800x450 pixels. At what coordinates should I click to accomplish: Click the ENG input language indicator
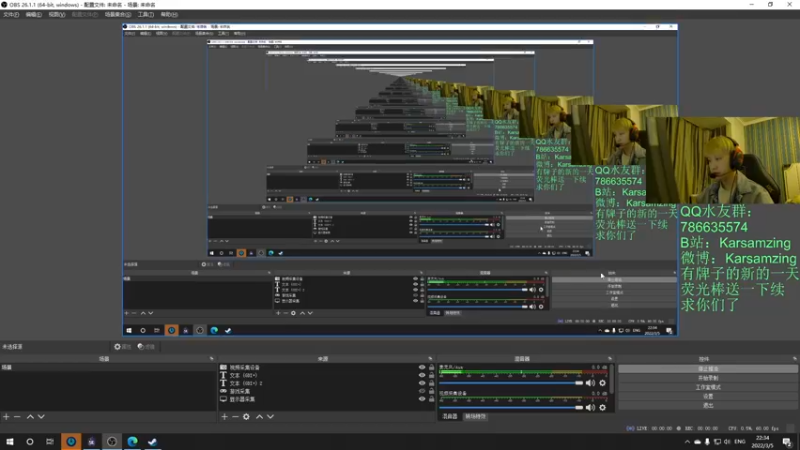click(740, 442)
